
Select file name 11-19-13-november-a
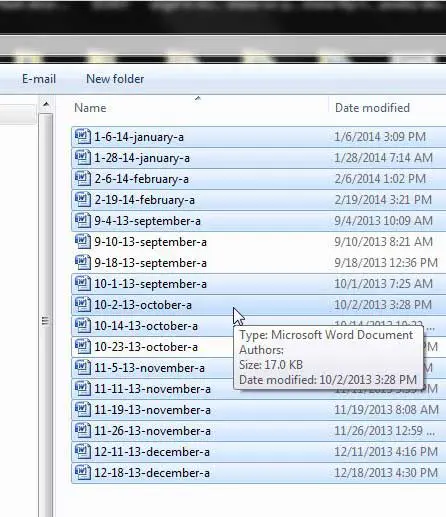coord(152,410)
